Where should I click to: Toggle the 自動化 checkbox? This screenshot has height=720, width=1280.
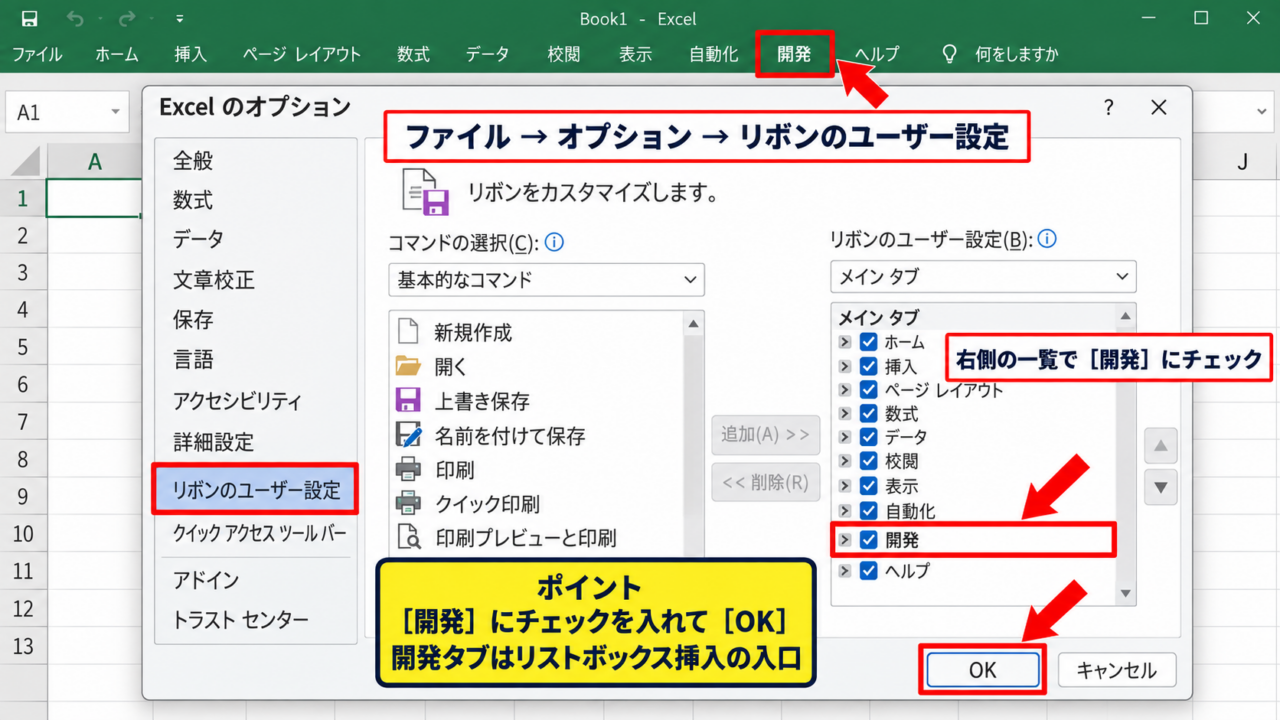point(868,511)
